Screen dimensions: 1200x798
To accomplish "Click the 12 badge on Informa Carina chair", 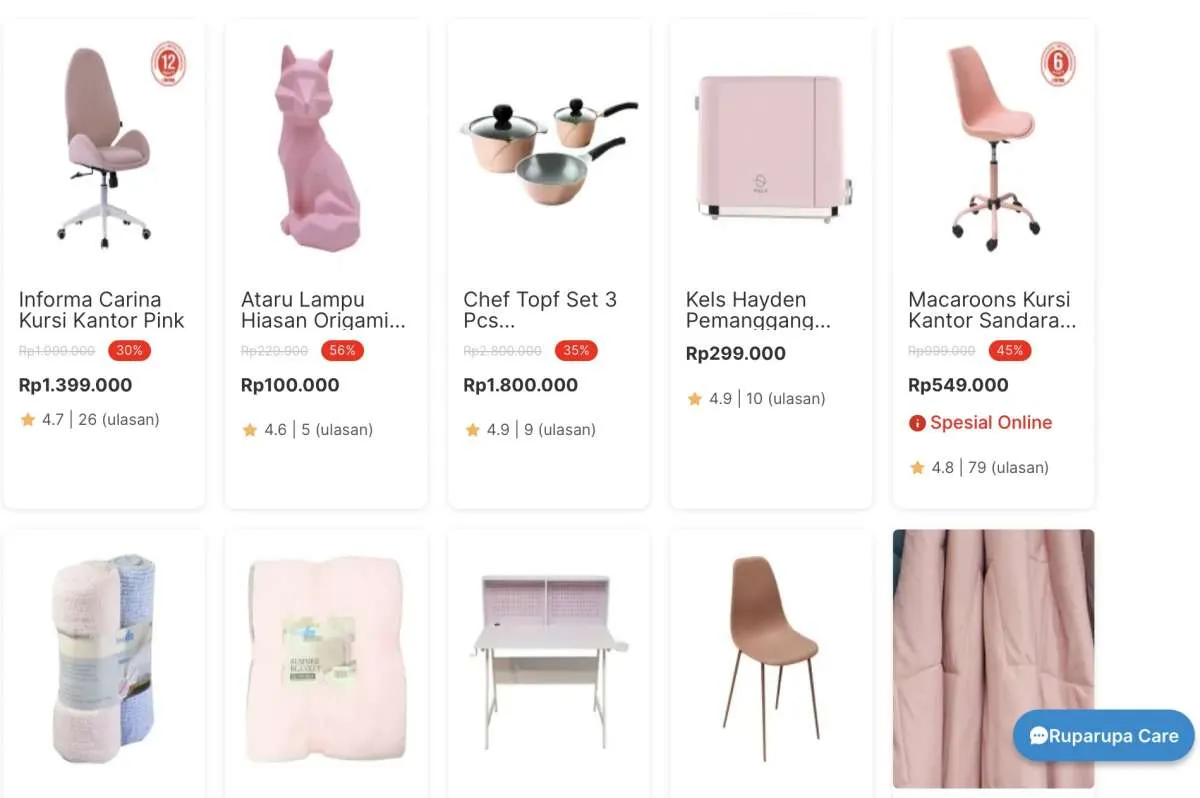I will tap(168, 65).
